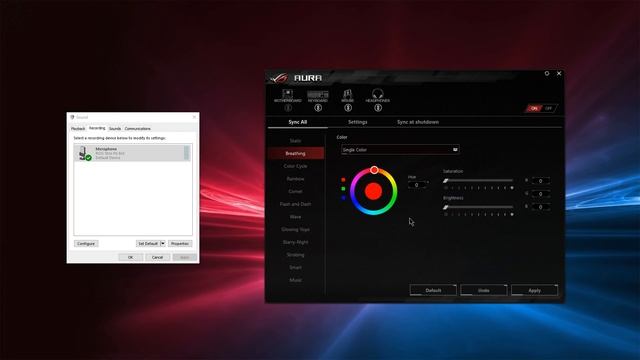640x360 pixels.
Task: Switch to Playback tab in Sound dialog
Action: pyautogui.click(x=78, y=129)
